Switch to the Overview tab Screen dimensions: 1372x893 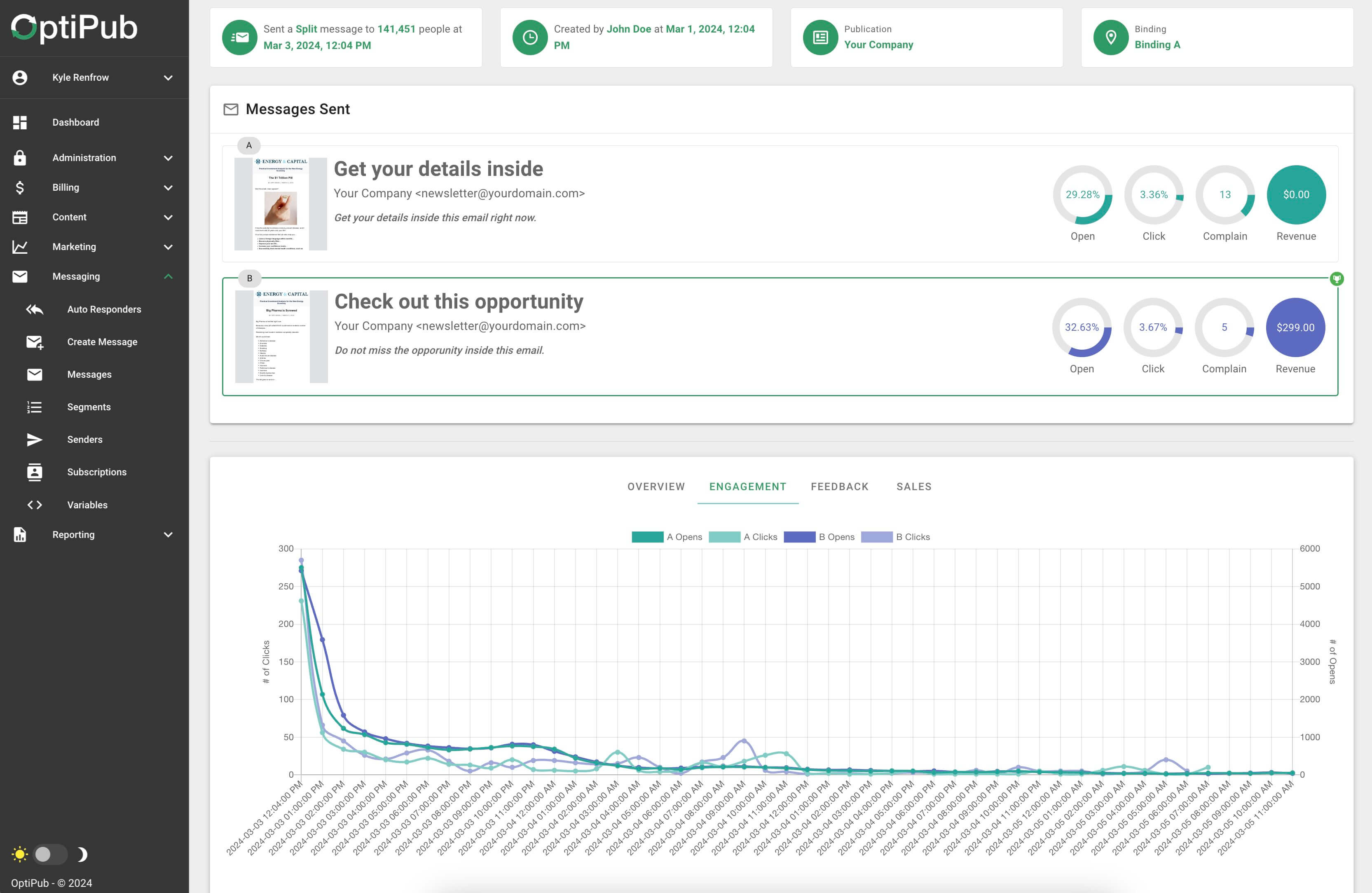coord(656,487)
